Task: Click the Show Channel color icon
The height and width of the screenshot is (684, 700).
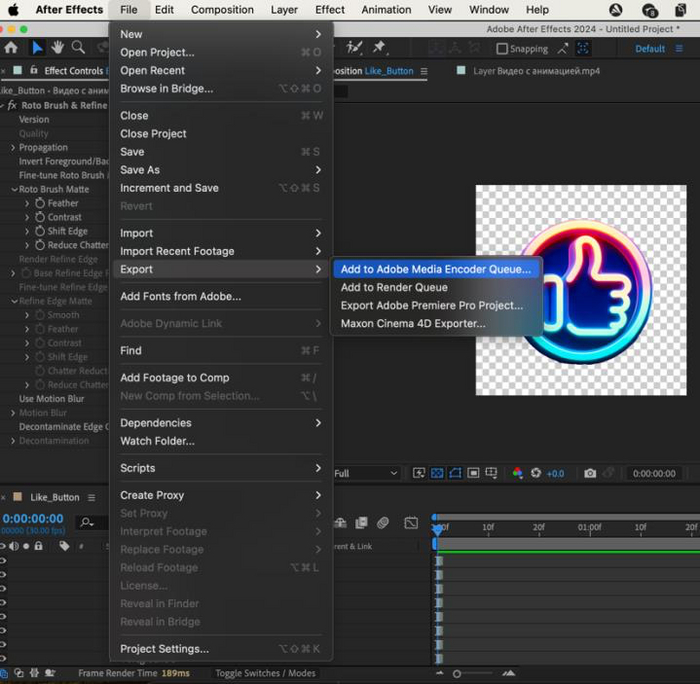Action: (x=517, y=473)
